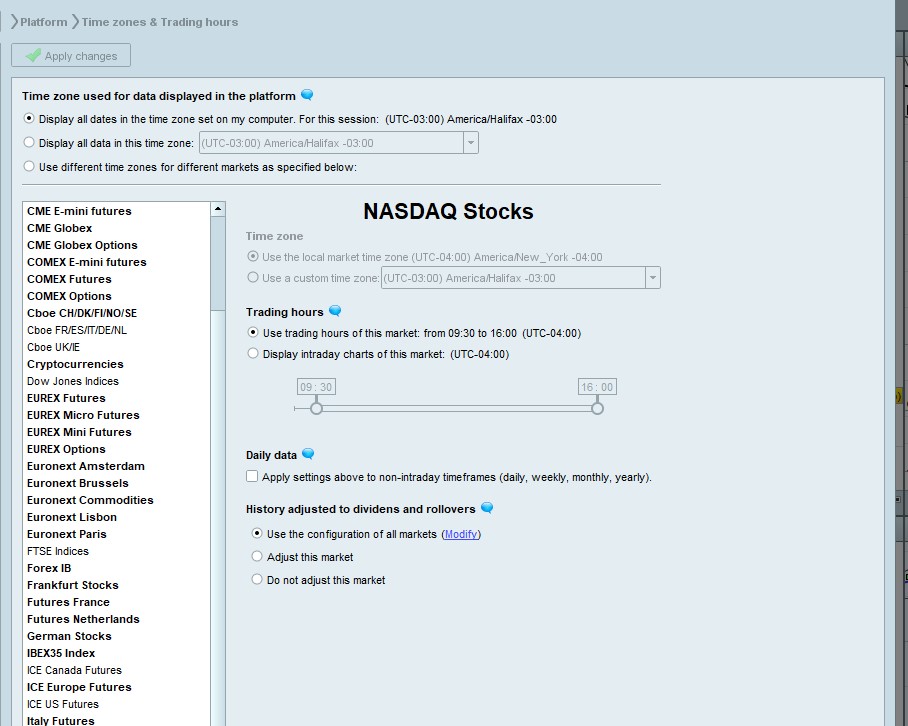908x726 pixels.
Task: Select display dates in my computer's time zone
Action: [x=29, y=119]
